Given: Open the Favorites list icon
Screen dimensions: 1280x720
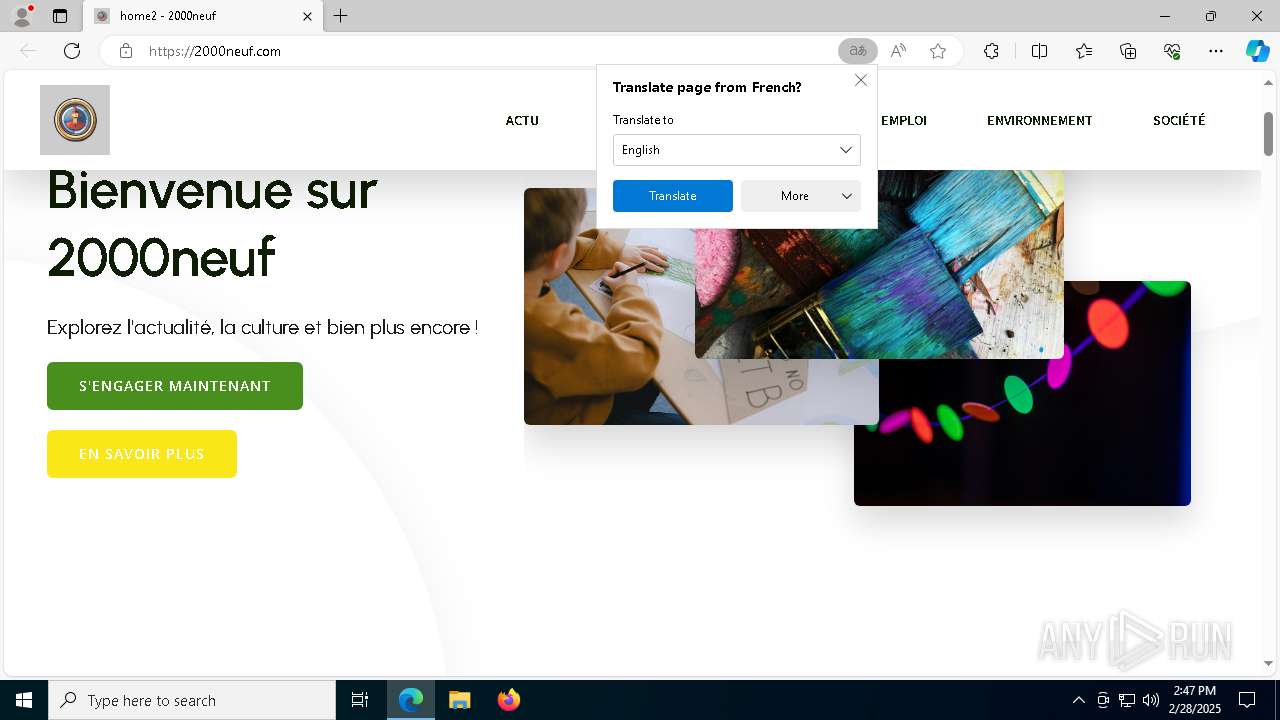Looking at the screenshot, I should (x=1084, y=51).
